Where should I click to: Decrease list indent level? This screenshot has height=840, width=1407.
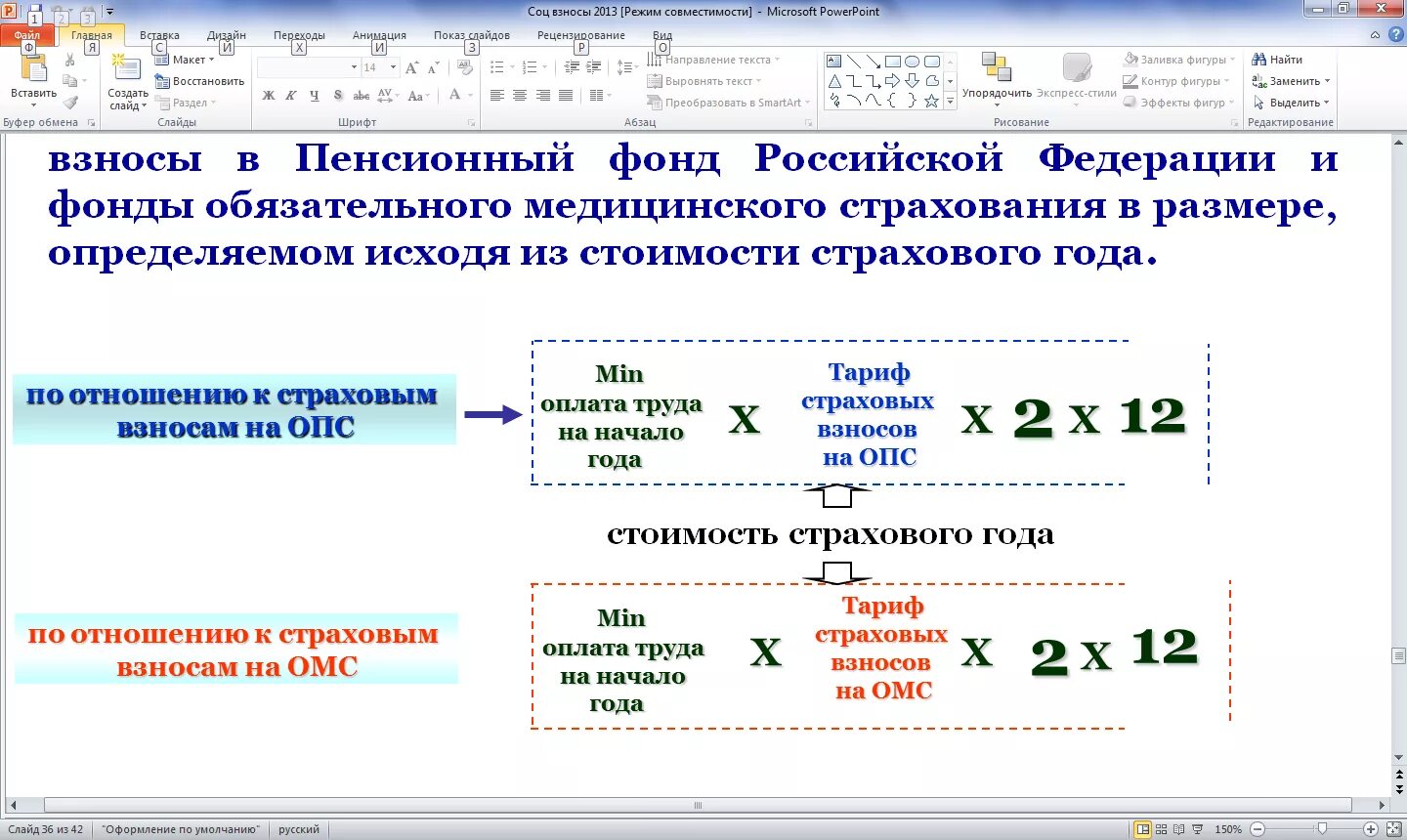572,67
